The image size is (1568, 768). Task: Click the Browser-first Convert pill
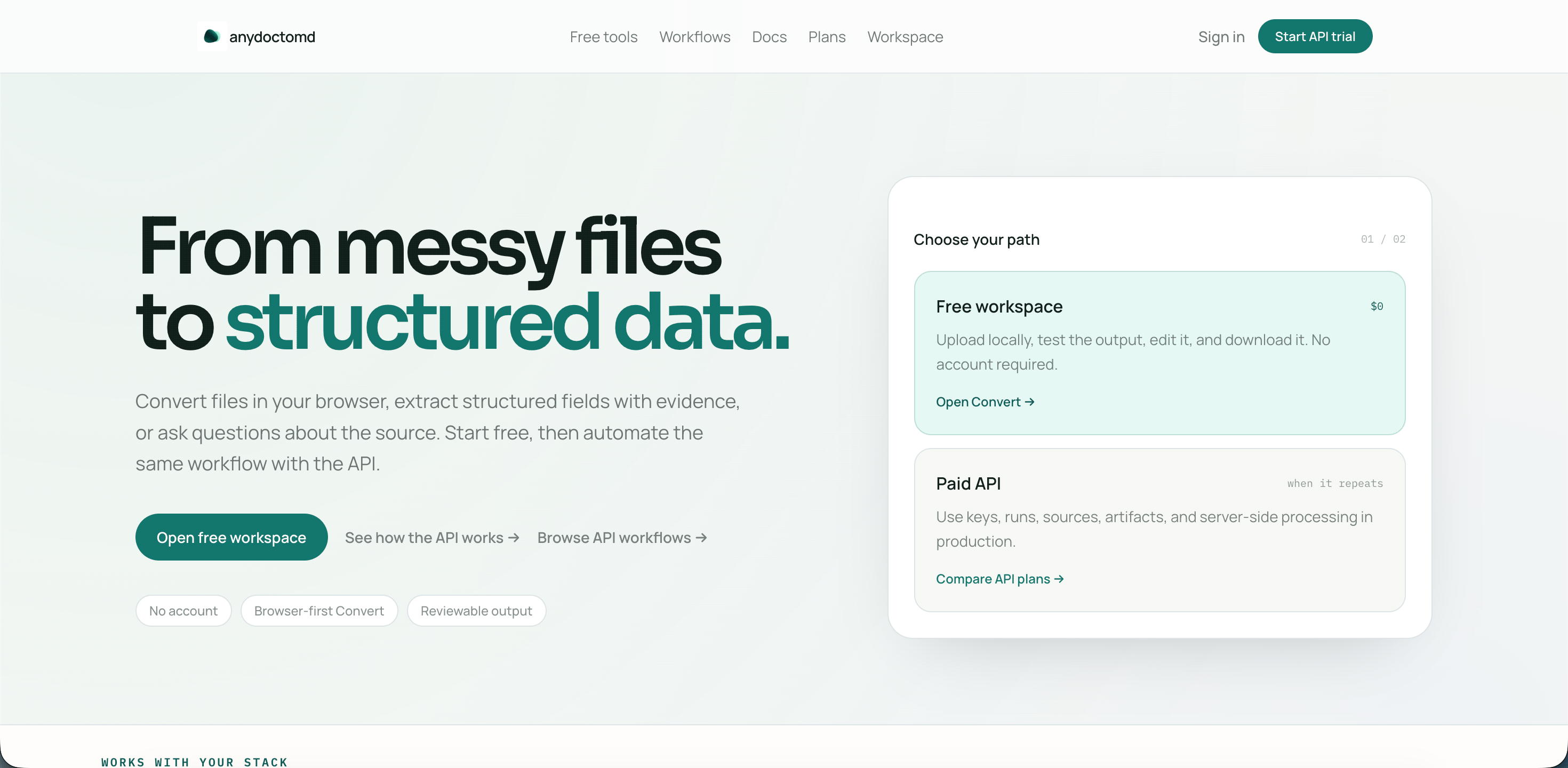pos(319,611)
